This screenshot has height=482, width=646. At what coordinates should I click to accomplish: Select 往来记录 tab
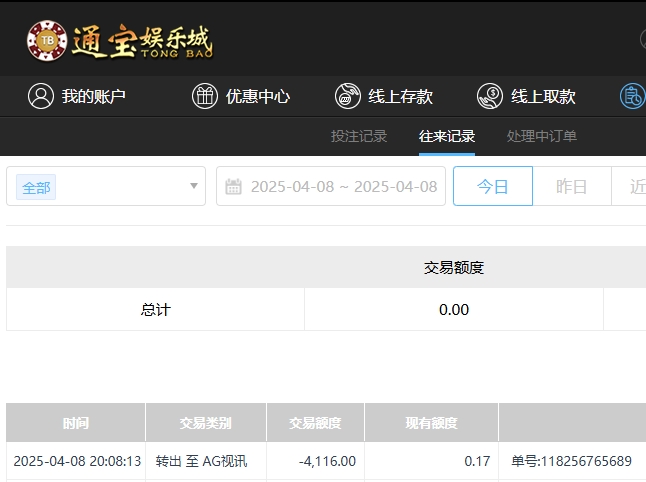tap(447, 136)
